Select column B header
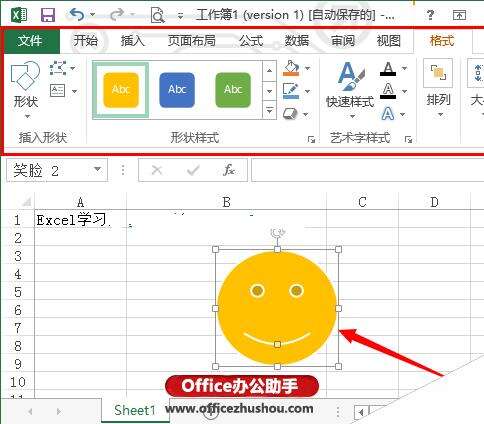Image resolution: width=484 pixels, height=424 pixels. coord(226,202)
